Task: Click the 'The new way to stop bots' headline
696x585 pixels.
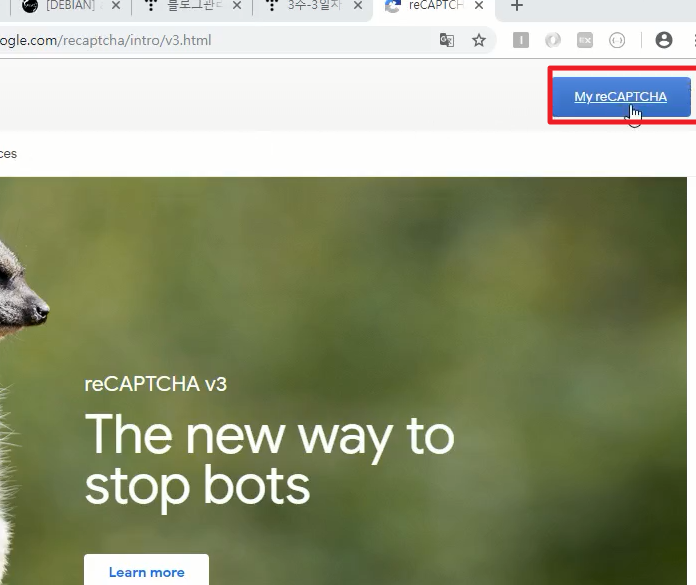Action: coord(269,462)
